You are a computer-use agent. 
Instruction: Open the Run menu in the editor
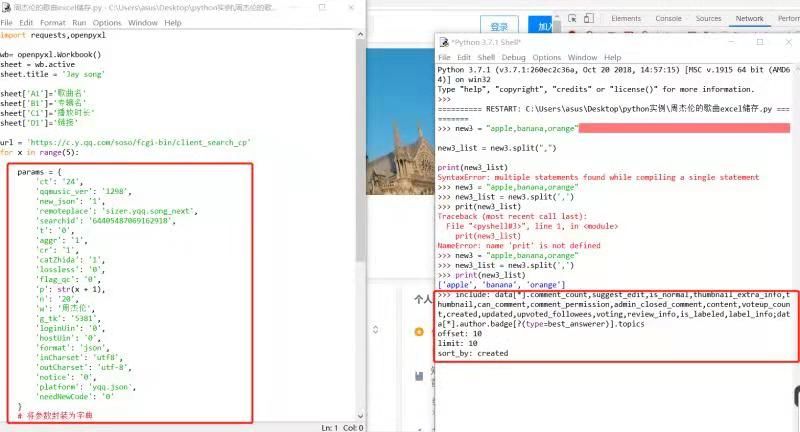click(x=78, y=22)
